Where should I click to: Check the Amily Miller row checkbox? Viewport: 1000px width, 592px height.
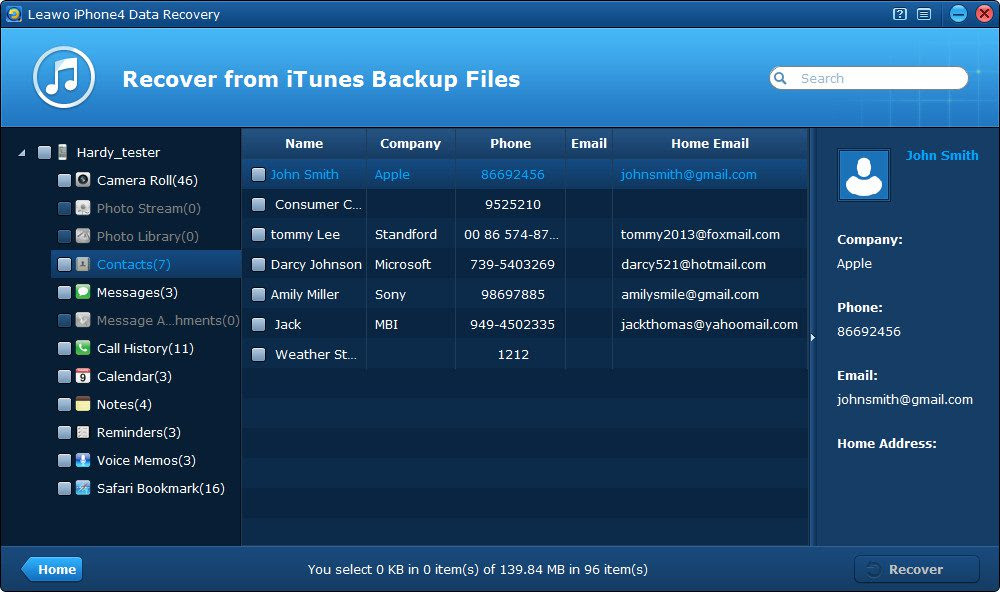pos(258,295)
